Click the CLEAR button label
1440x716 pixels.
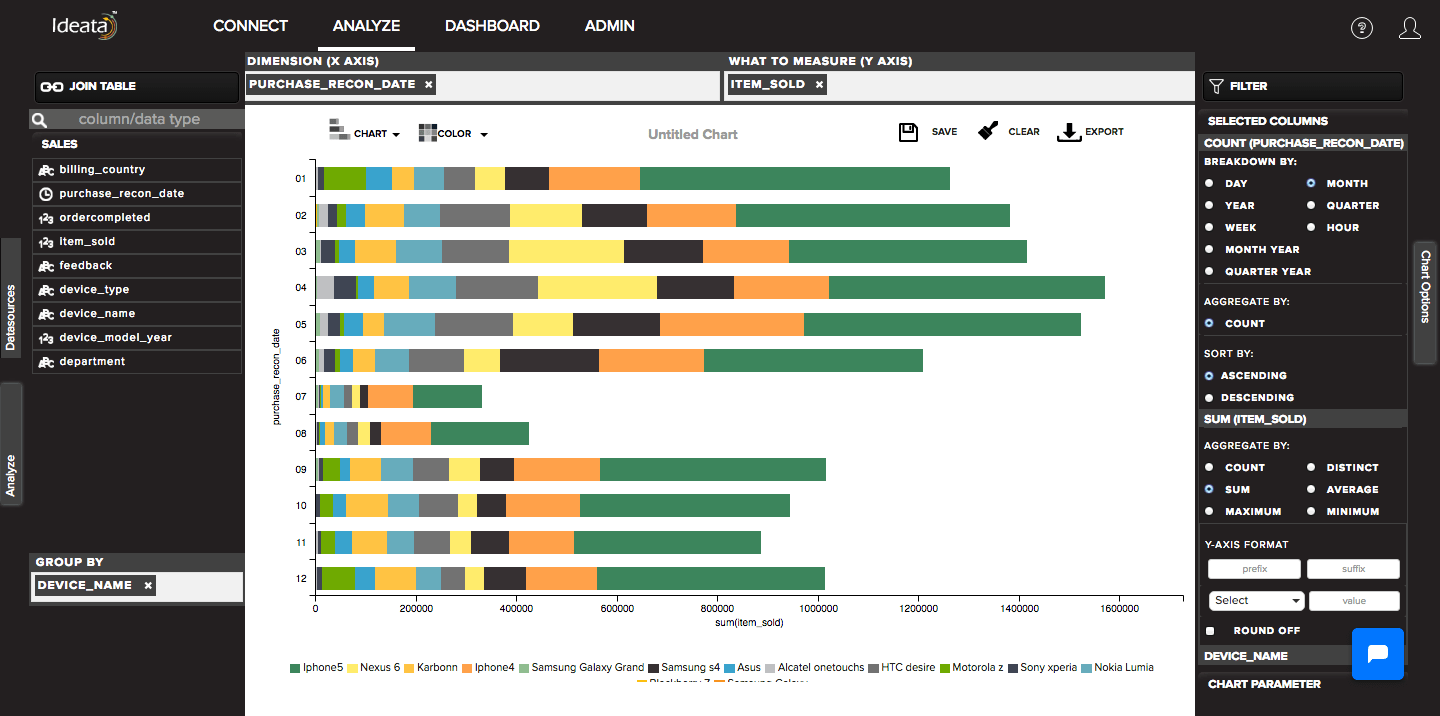pos(1024,132)
